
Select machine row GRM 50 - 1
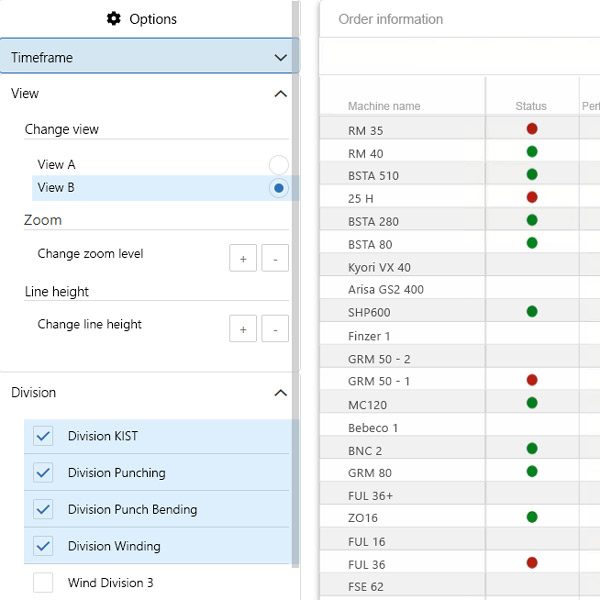460,379
